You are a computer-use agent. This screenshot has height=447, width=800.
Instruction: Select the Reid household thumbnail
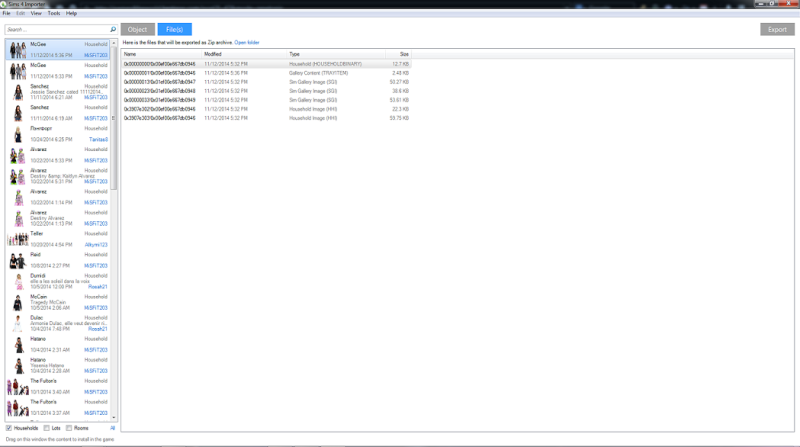18,260
